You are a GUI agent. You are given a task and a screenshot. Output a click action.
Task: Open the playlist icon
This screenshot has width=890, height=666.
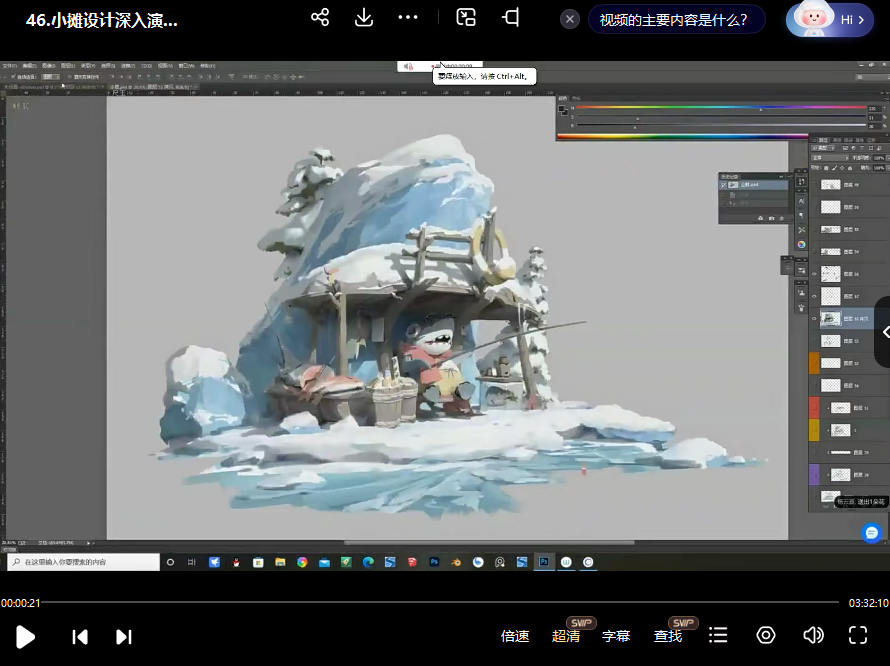717,635
